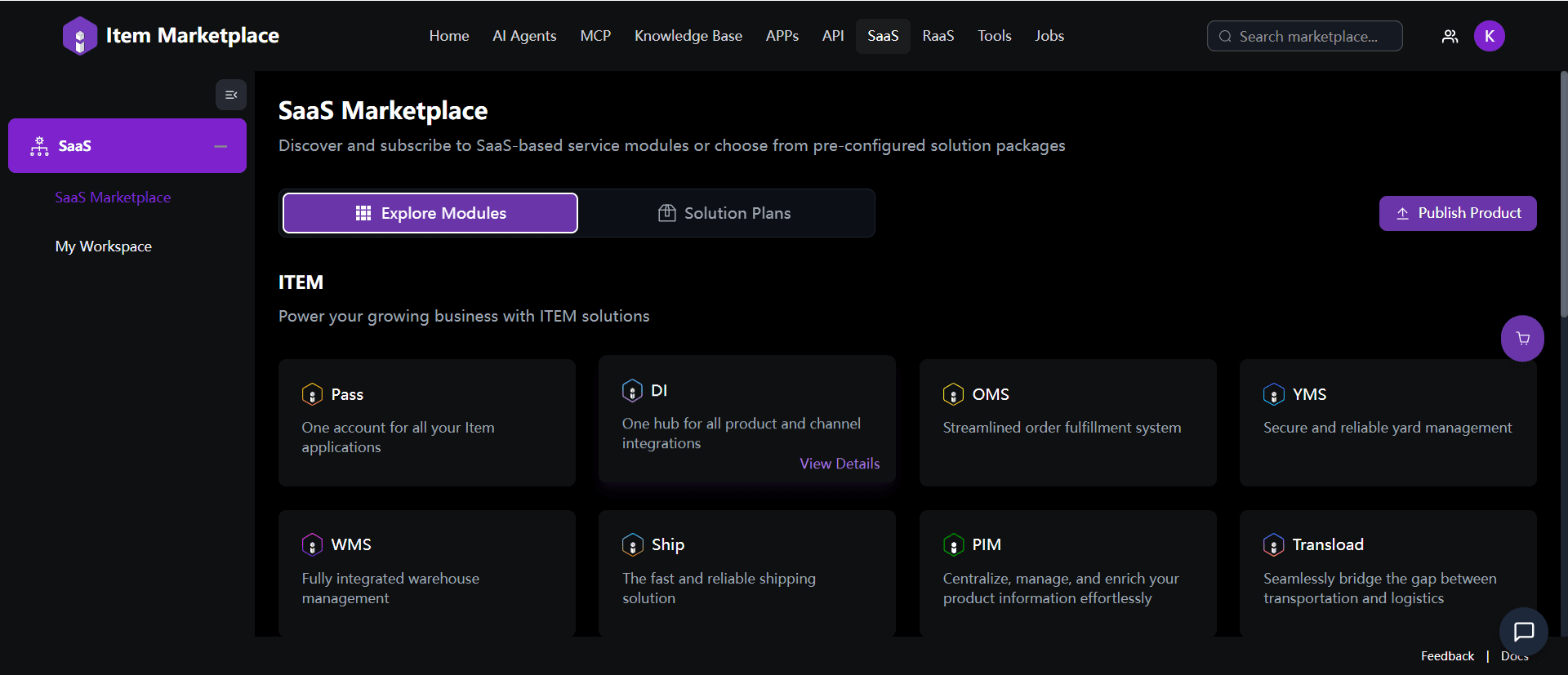Click the Item Marketplace title text
Screen dimensions: 1568x675
193,36
